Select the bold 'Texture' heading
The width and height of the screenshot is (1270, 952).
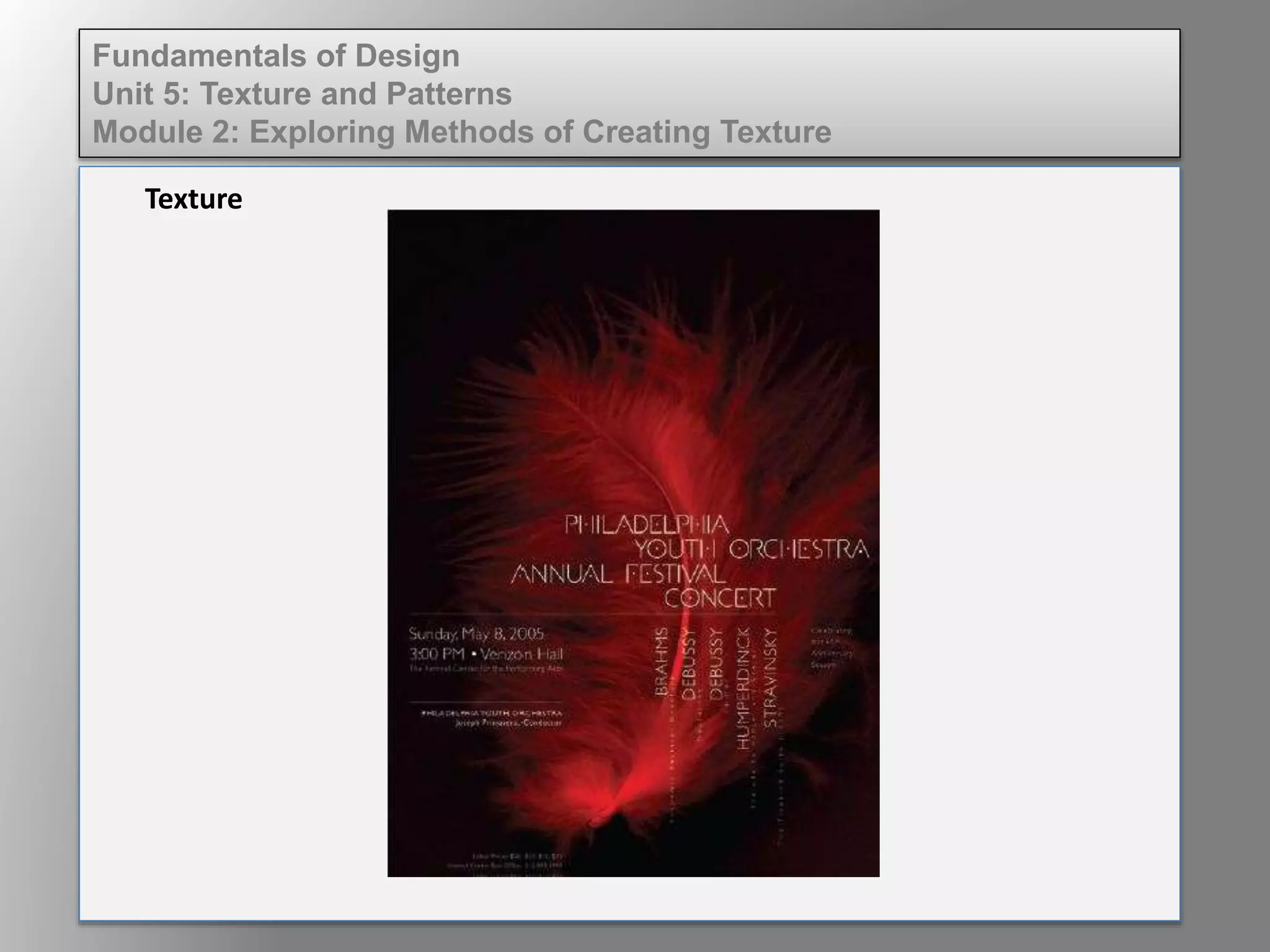tap(193, 200)
